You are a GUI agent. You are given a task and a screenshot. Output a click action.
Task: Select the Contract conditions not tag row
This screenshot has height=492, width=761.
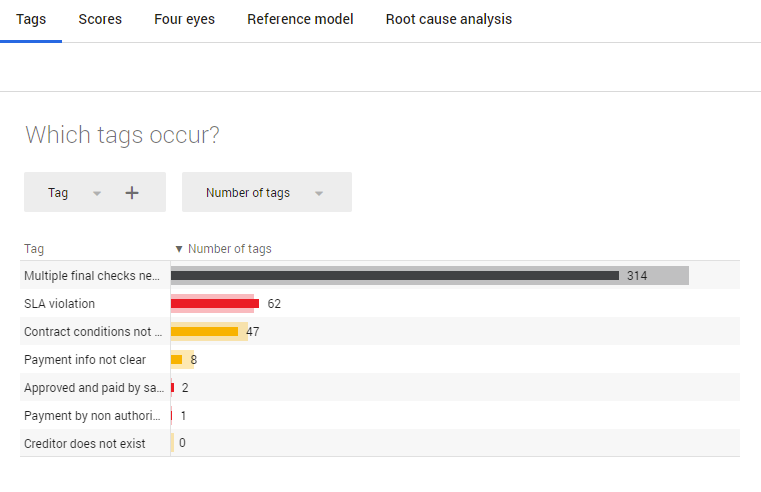(92, 331)
